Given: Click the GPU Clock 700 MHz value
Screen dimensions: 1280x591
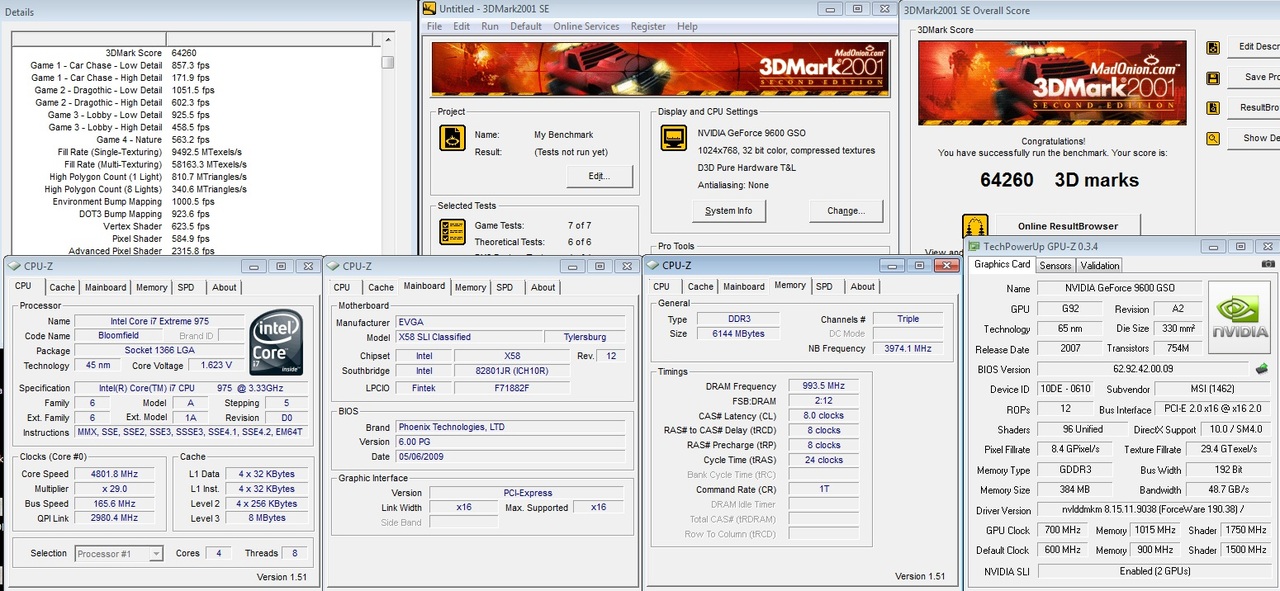Looking at the screenshot, I should point(1062,531).
